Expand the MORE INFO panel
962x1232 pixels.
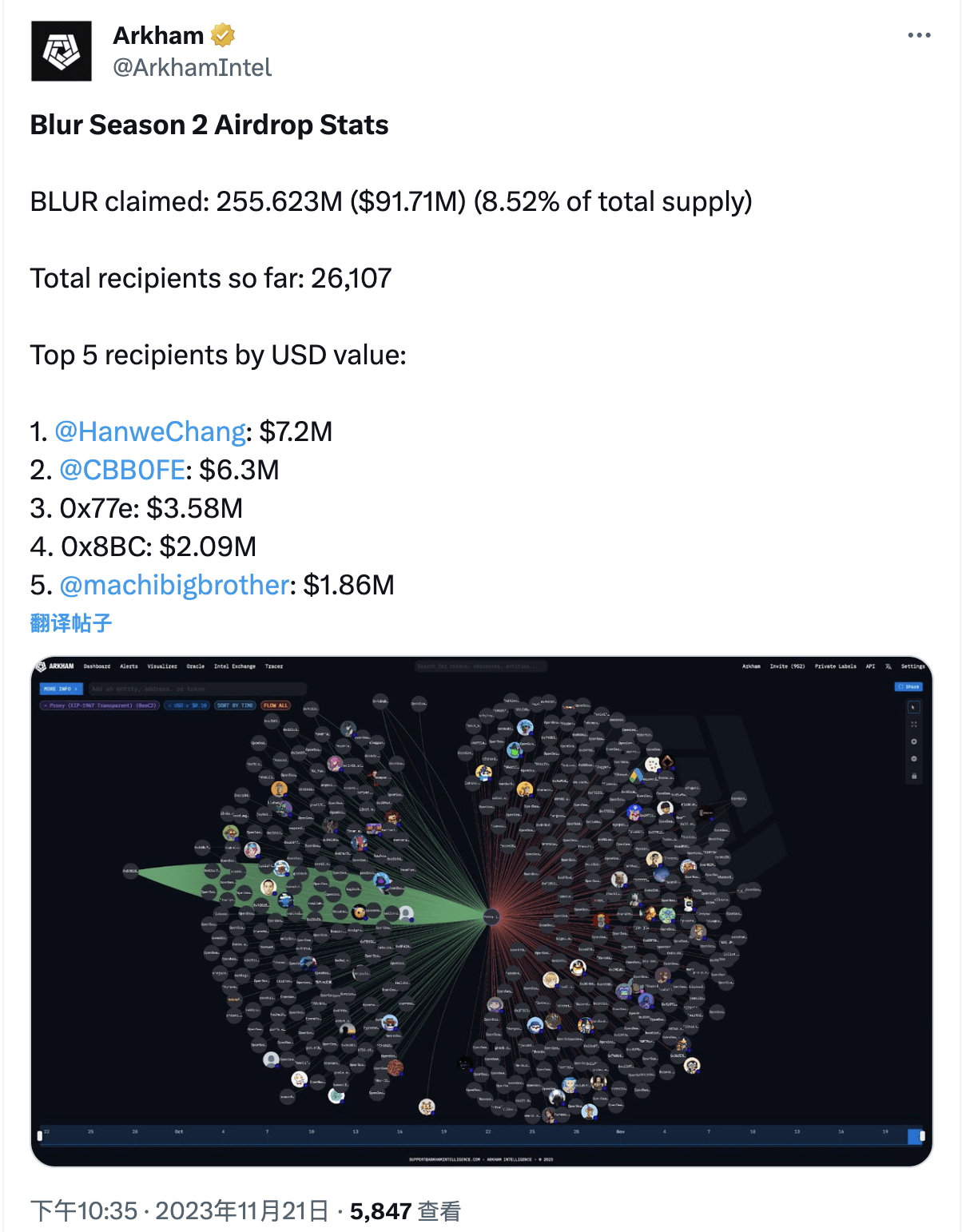click(x=60, y=690)
